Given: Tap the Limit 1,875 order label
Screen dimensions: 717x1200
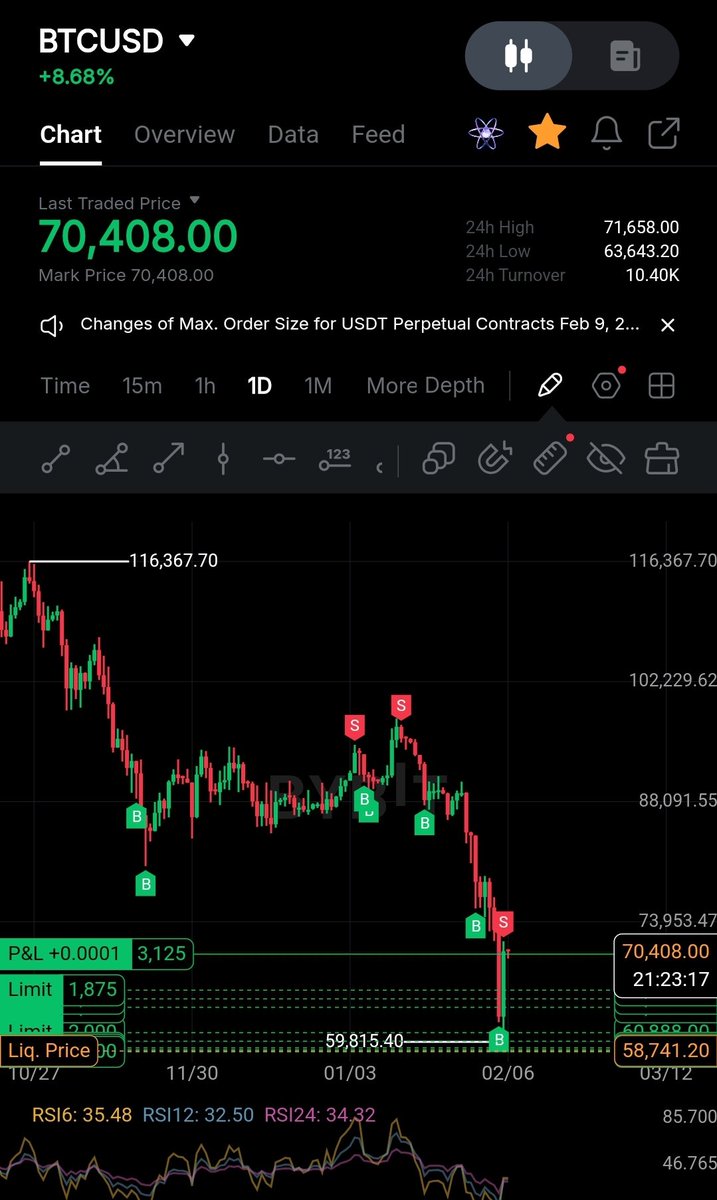Looking at the screenshot, I should [63, 989].
